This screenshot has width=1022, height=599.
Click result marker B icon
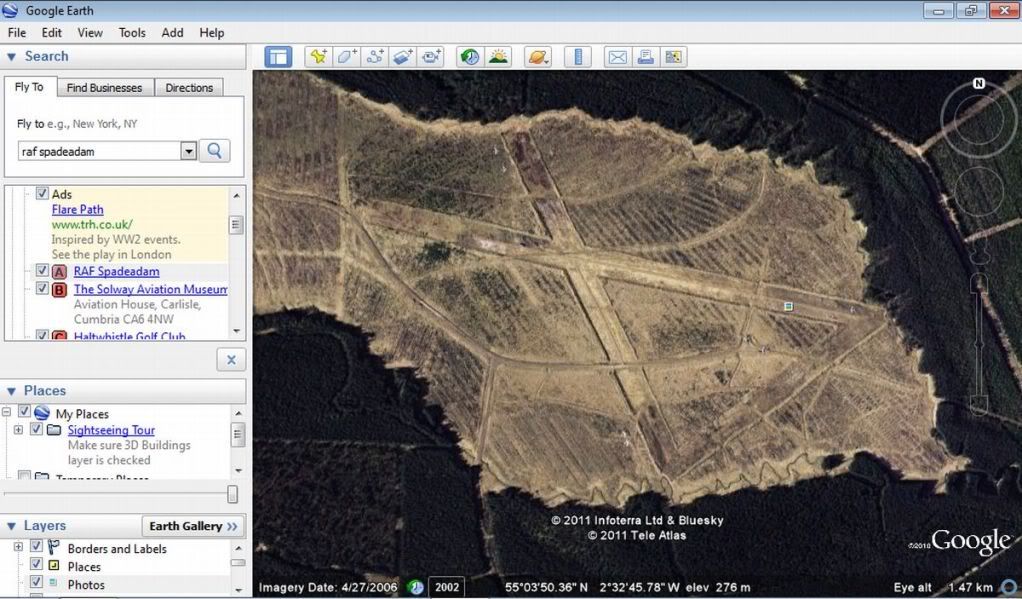[x=59, y=289]
